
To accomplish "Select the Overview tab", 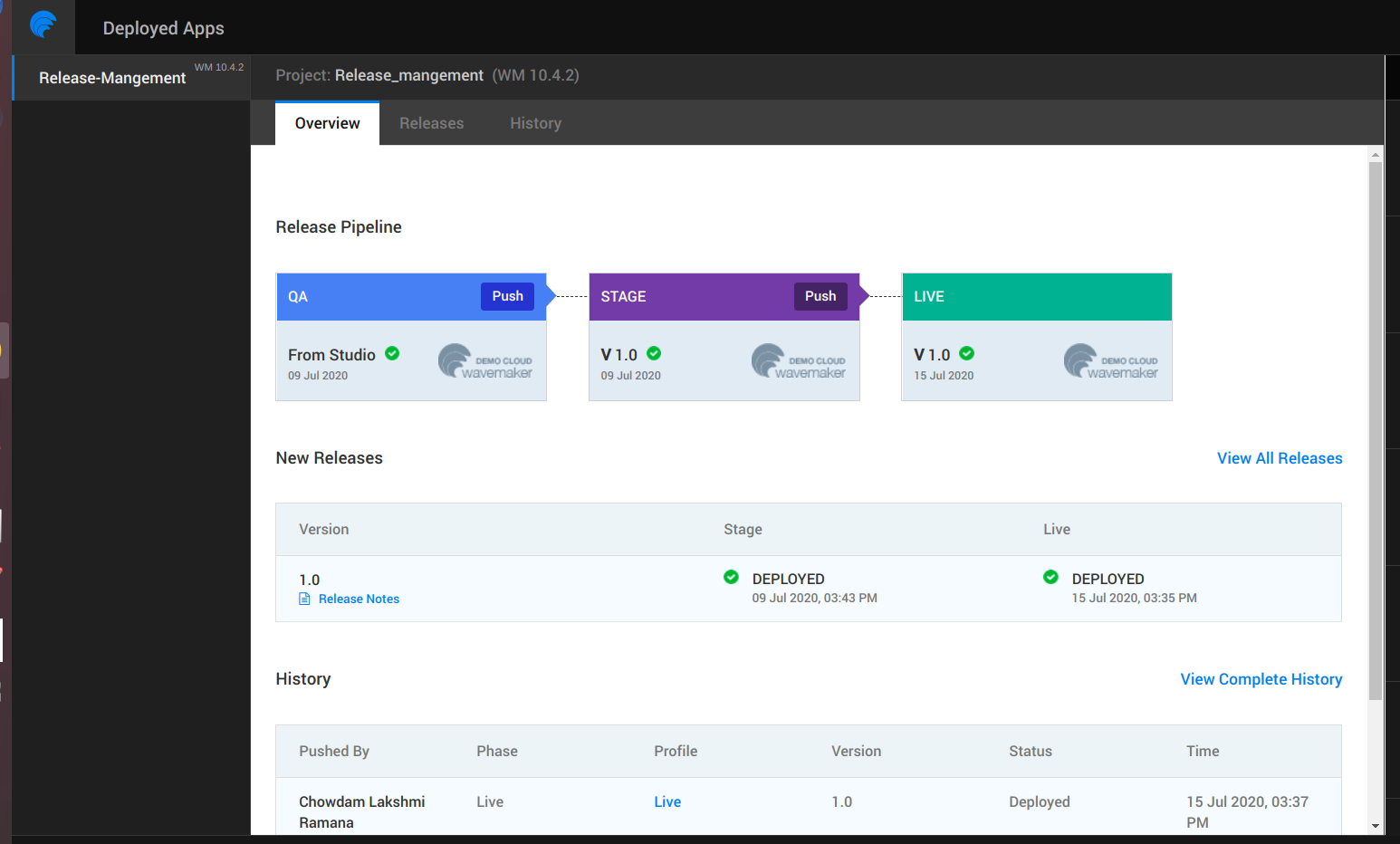I will pyautogui.click(x=327, y=123).
